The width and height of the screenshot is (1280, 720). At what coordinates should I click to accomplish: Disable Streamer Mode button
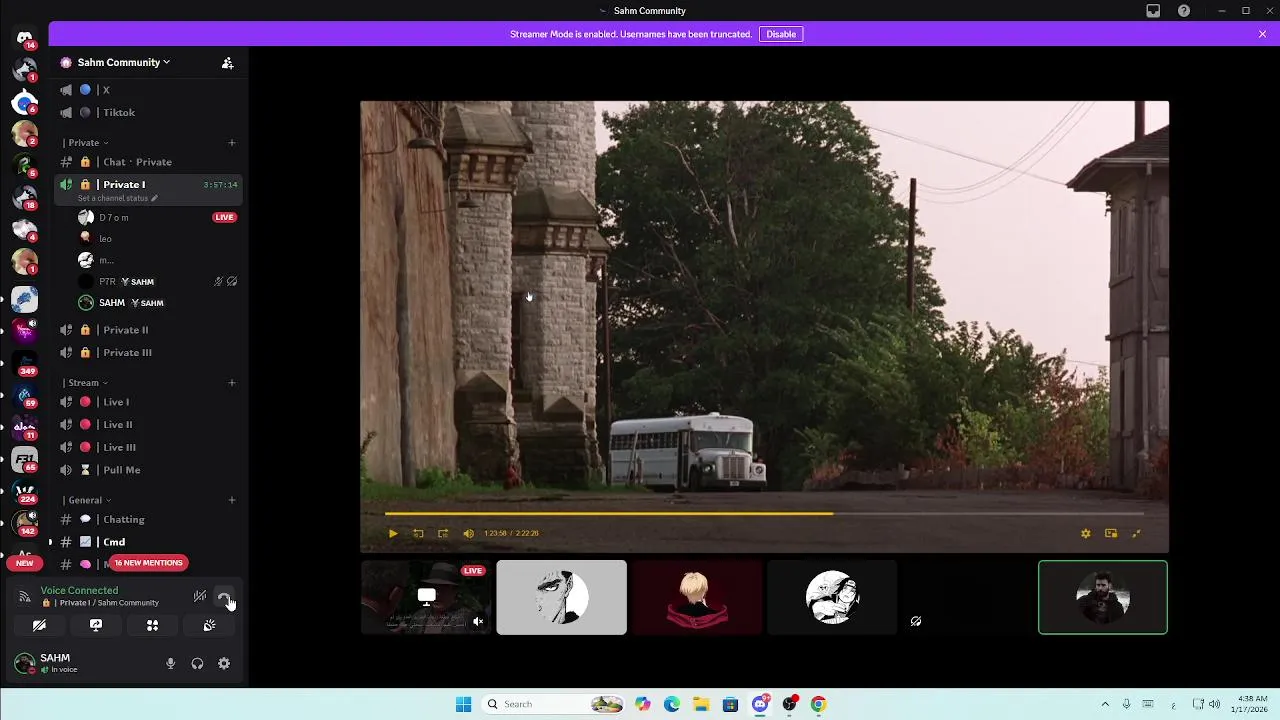point(781,34)
